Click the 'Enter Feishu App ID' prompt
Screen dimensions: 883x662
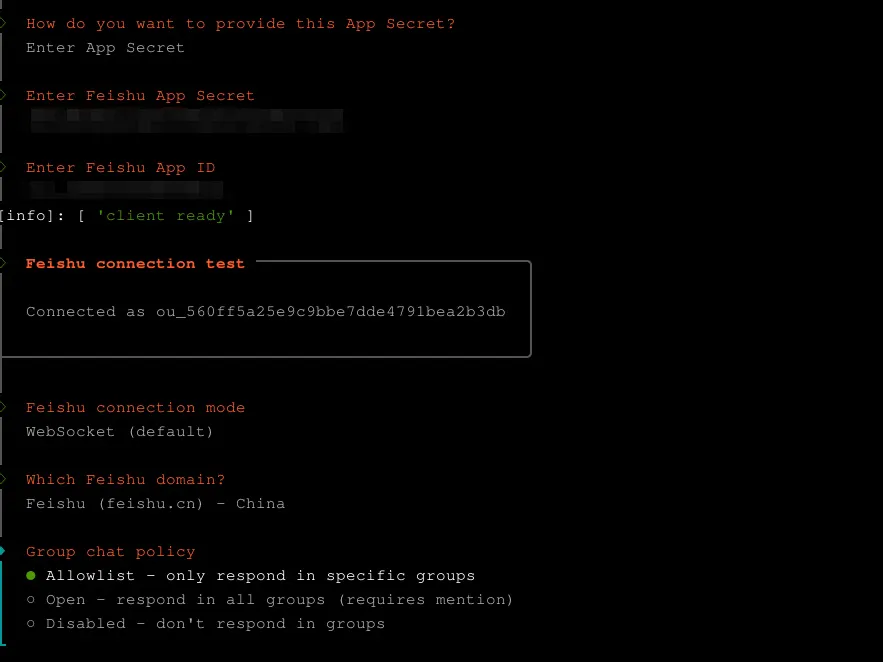(121, 168)
